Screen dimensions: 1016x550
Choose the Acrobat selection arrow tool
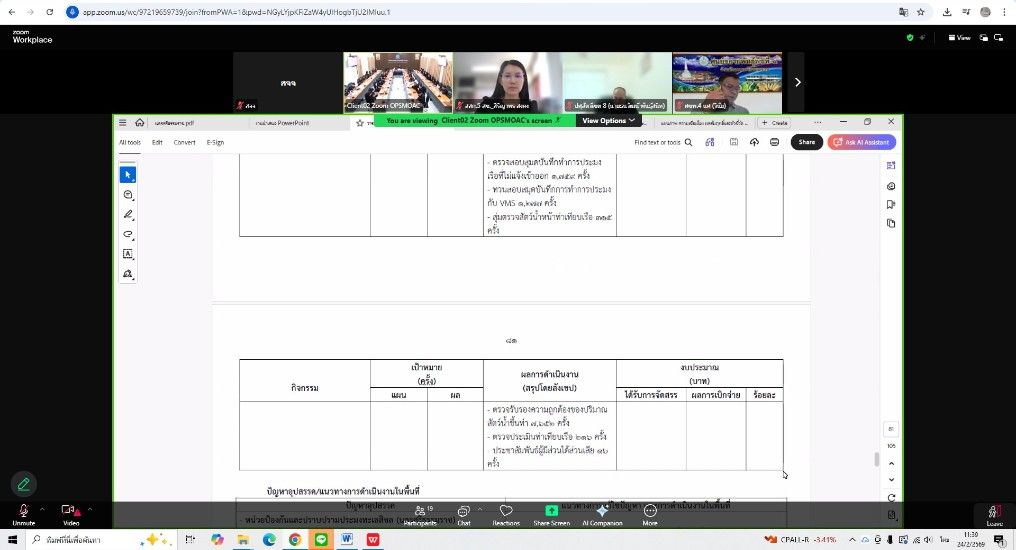128,175
